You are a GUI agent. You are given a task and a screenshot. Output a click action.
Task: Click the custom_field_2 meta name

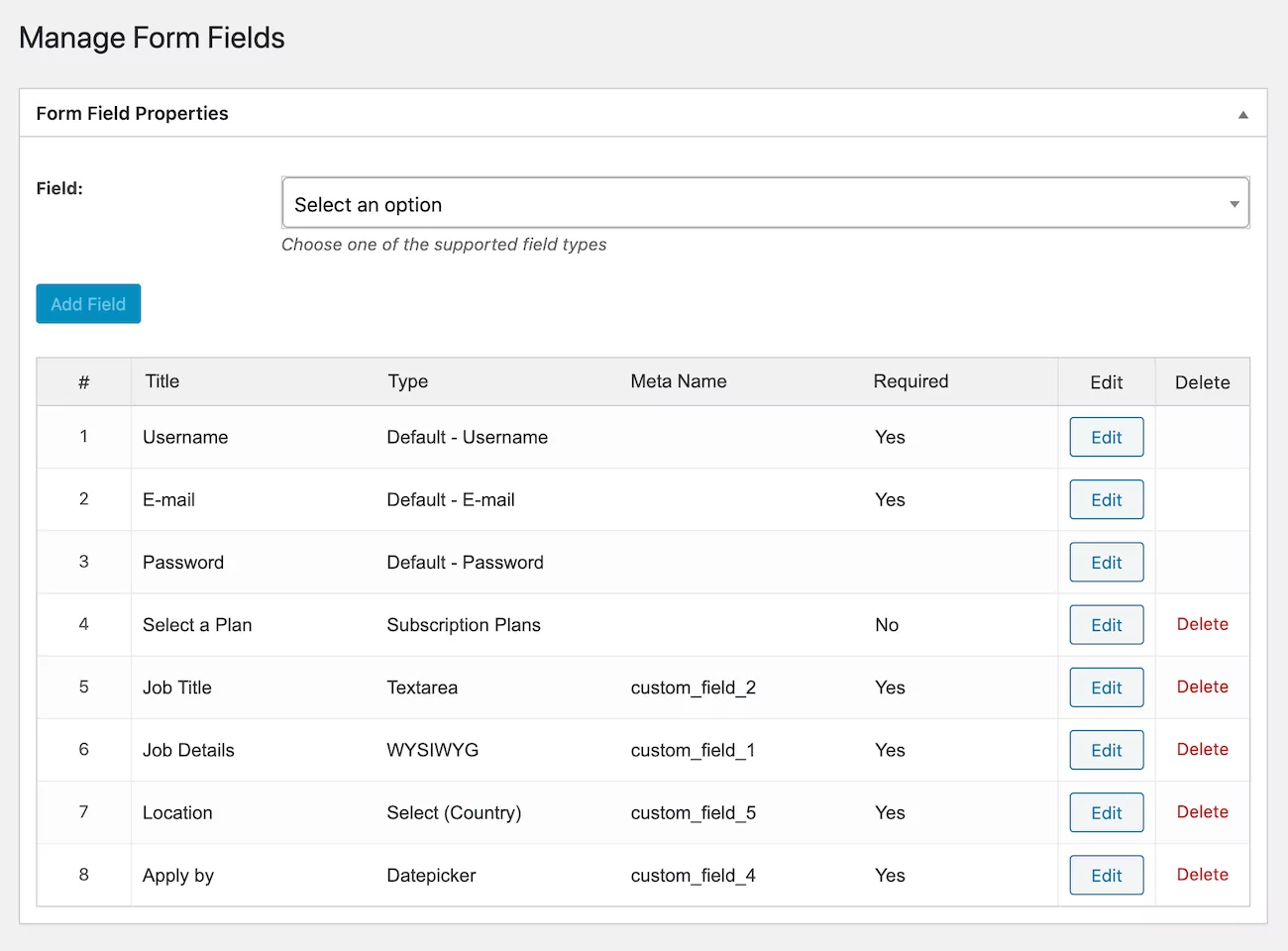coord(693,687)
